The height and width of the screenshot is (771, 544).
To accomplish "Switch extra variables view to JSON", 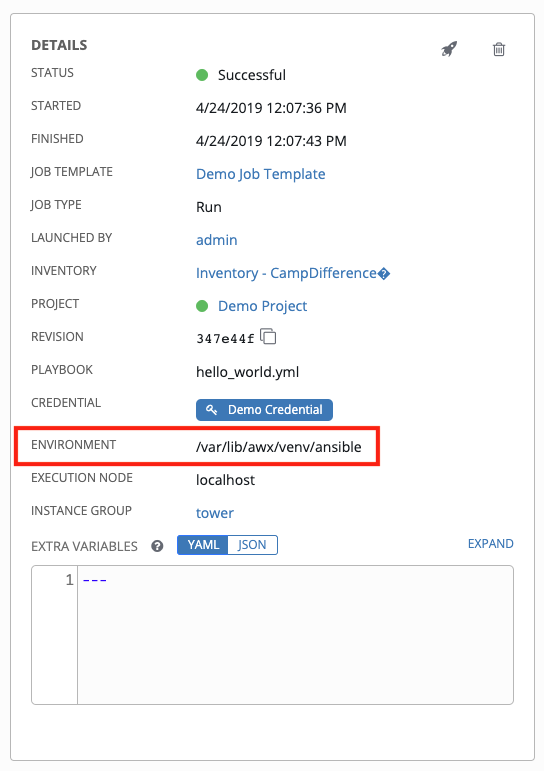I will click(x=252, y=545).
